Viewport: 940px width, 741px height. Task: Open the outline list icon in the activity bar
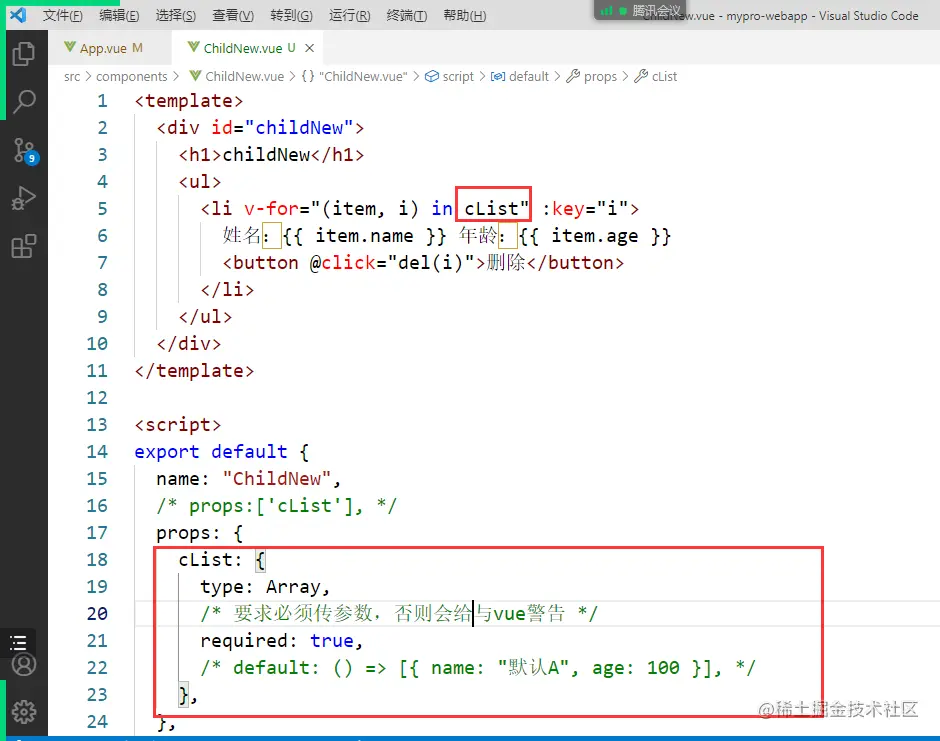19,643
